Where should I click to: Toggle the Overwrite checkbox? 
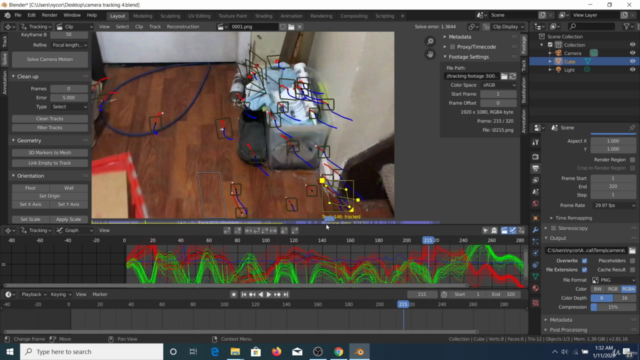[x=584, y=261]
